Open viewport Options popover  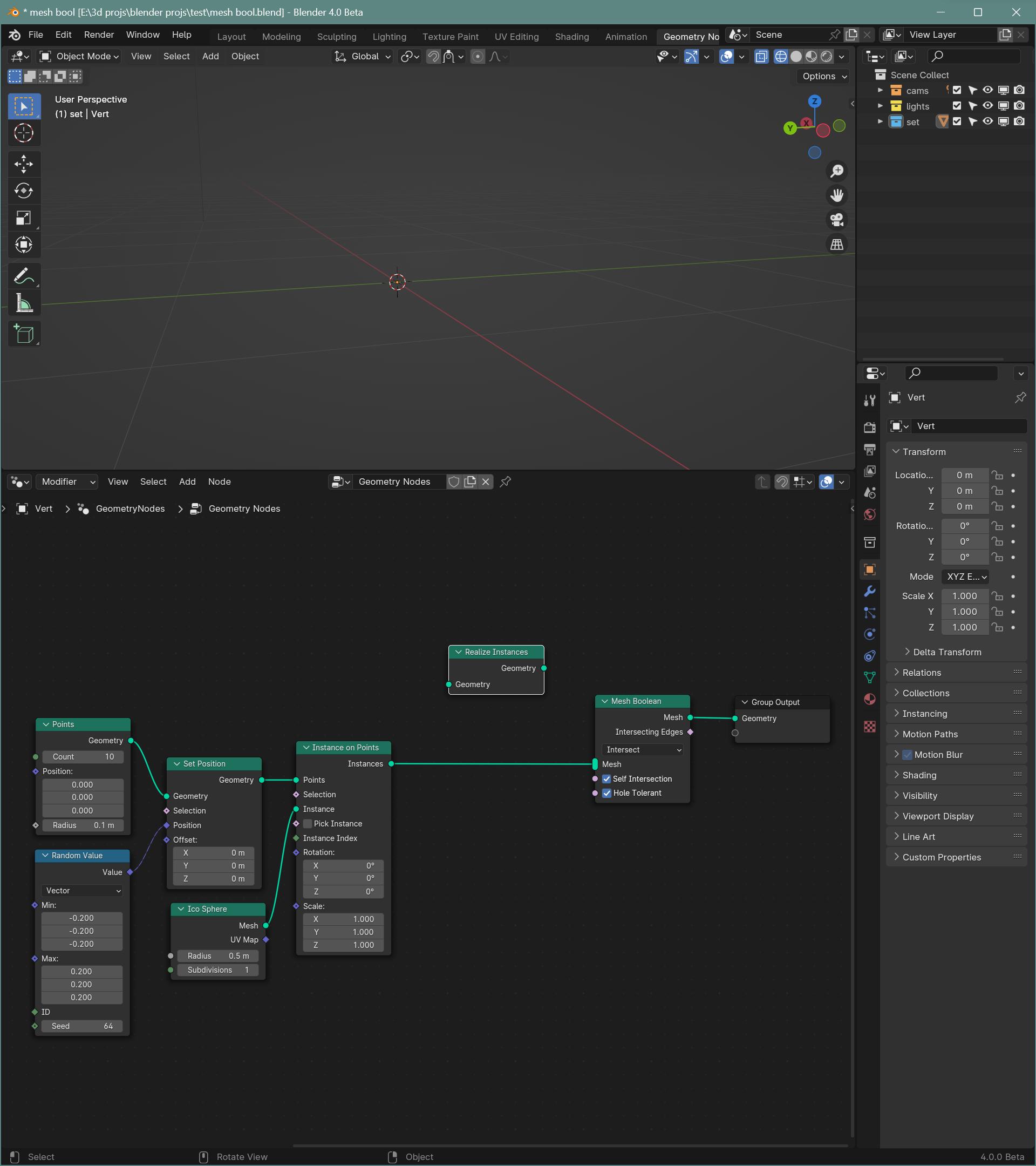tap(824, 77)
